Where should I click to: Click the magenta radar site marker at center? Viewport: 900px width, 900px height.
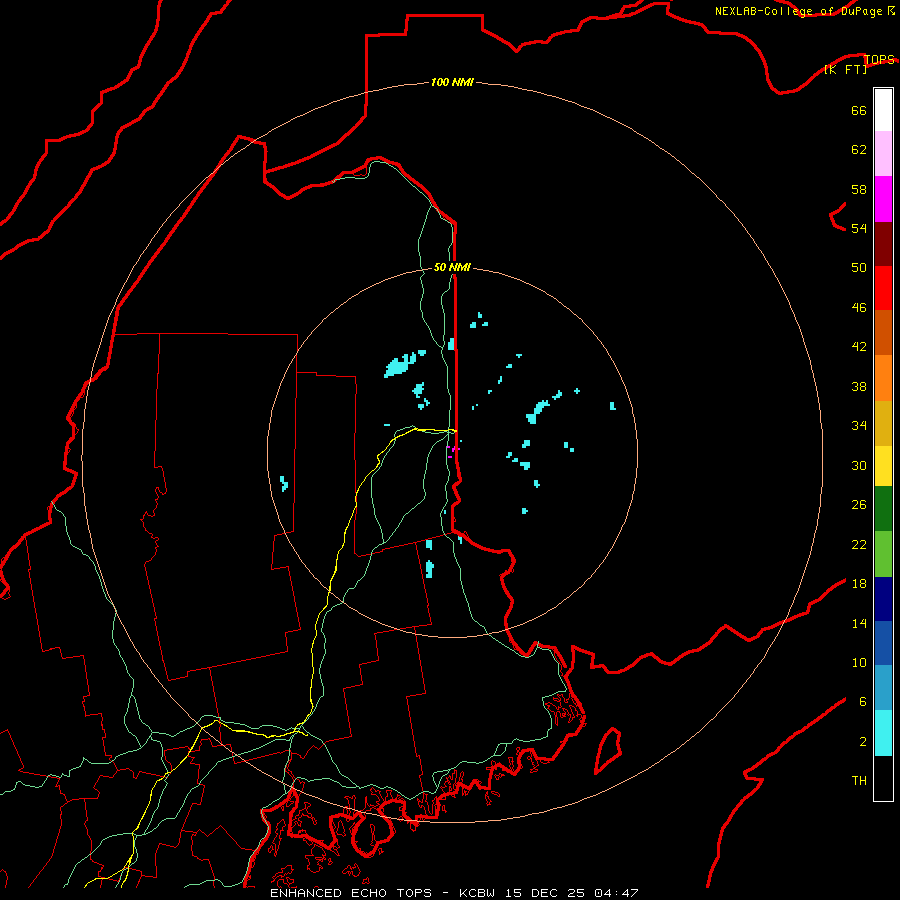[x=453, y=451]
